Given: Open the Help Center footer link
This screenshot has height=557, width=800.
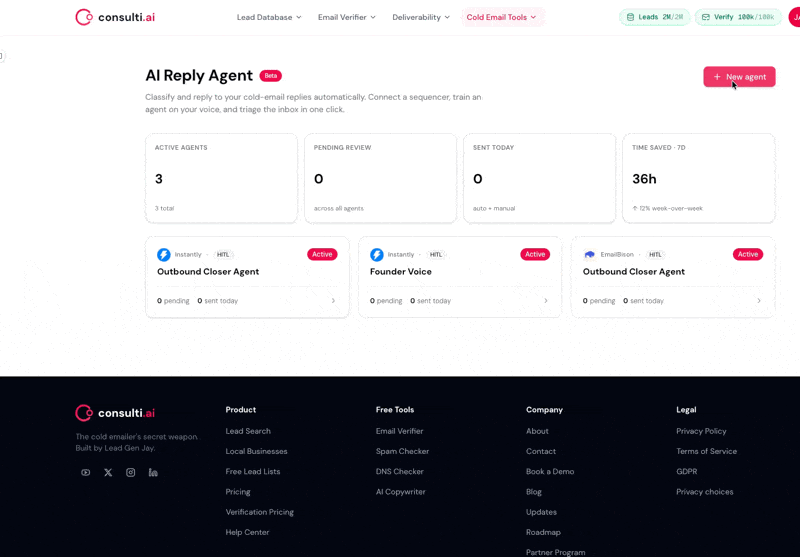Looking at the screenshot, I should coord(247,532).
